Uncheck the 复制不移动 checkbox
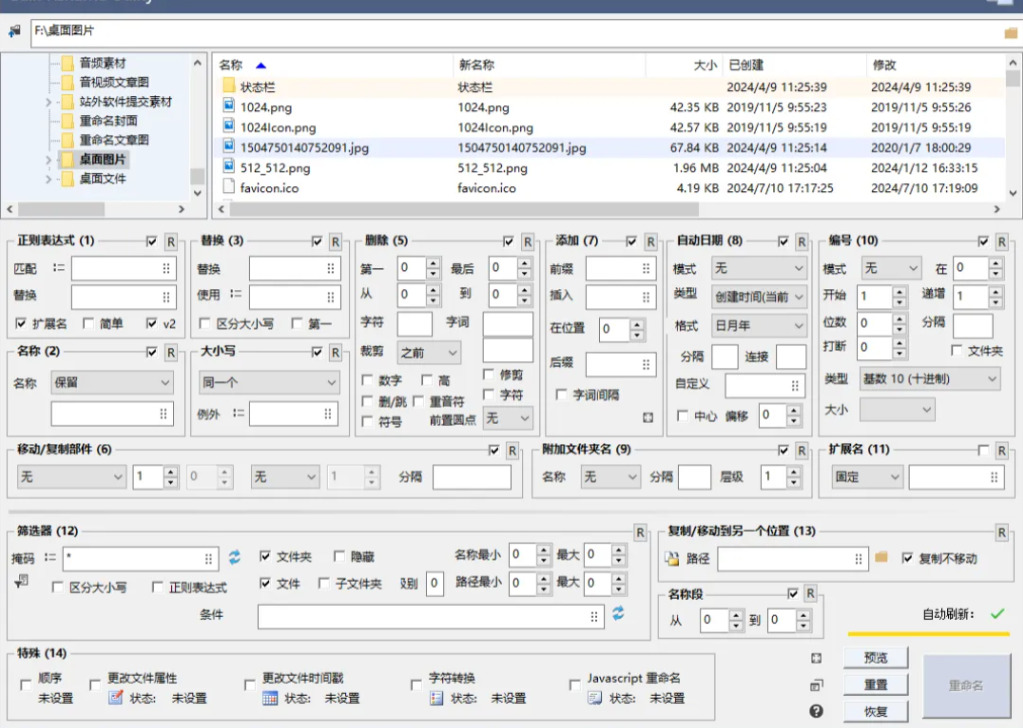This screenshot has width=1023, height=728. pyautogui.click(x=907, y=558)
